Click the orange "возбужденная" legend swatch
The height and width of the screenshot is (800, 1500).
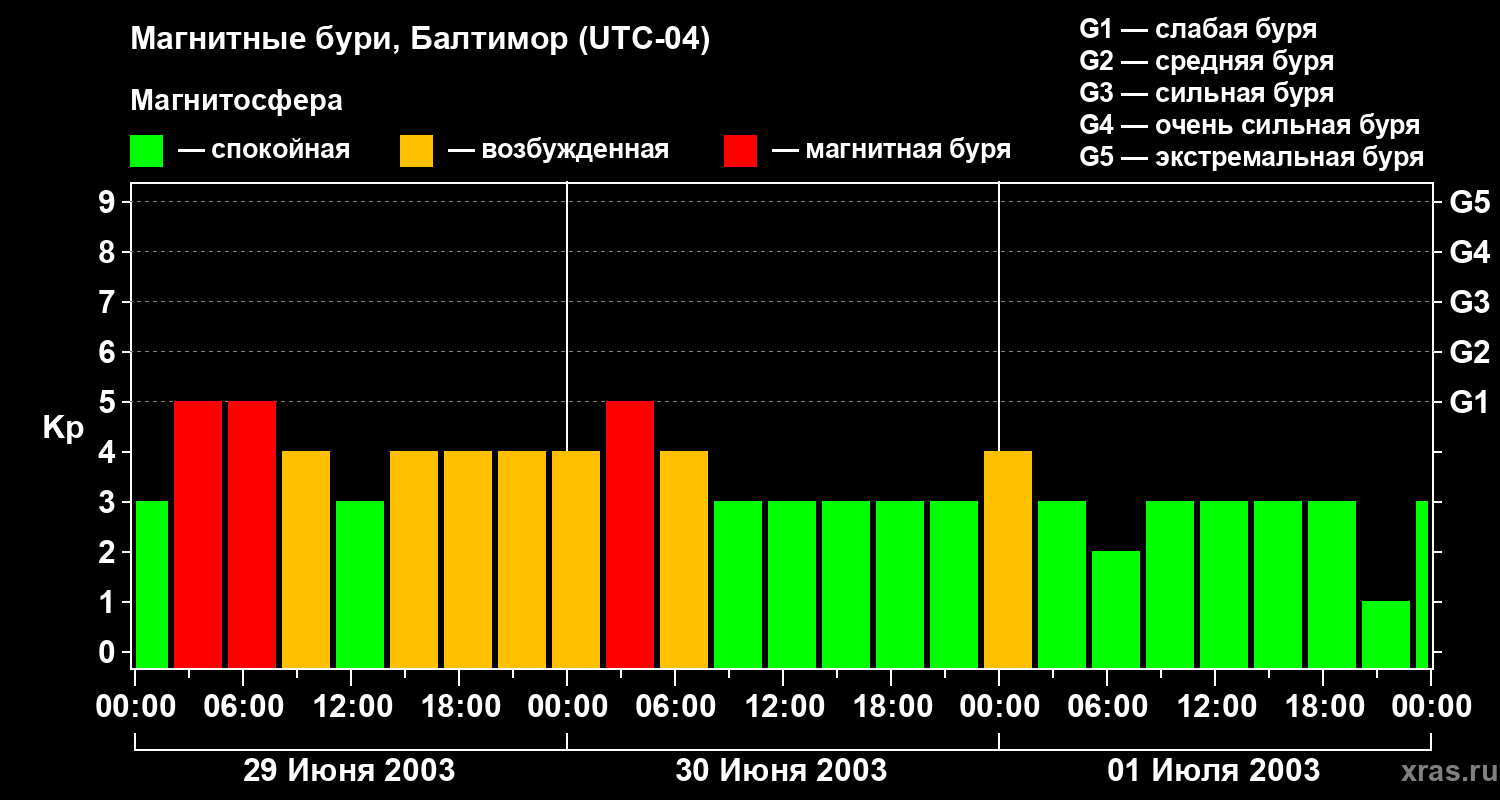click(416, 151)
